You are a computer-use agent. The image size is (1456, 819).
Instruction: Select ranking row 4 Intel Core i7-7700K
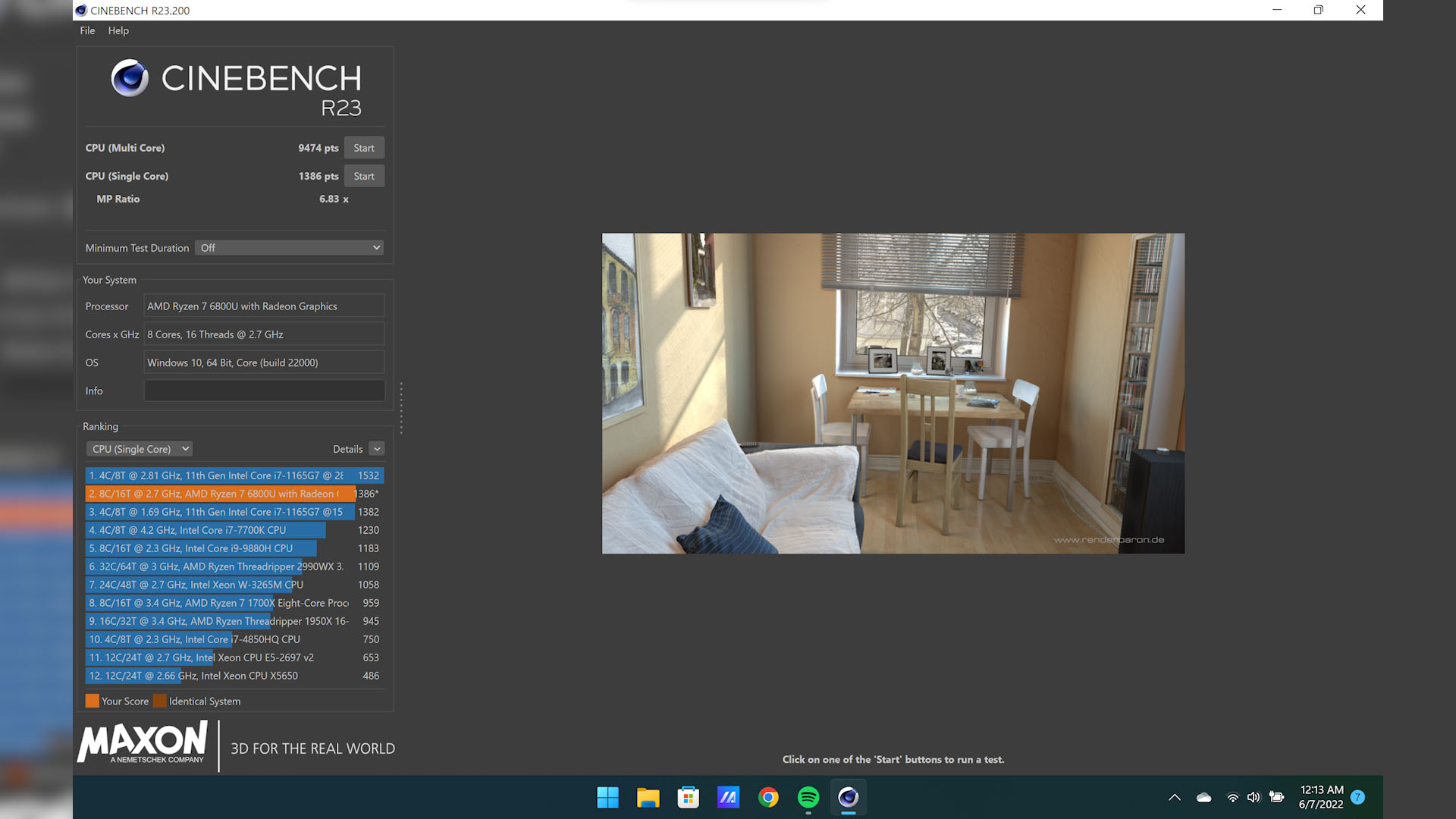[234, 530]
